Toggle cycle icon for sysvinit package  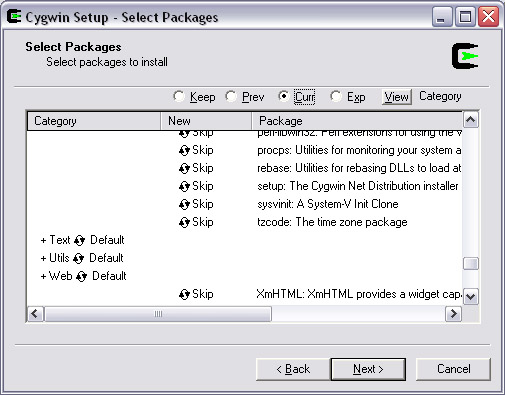pos(184,205)
